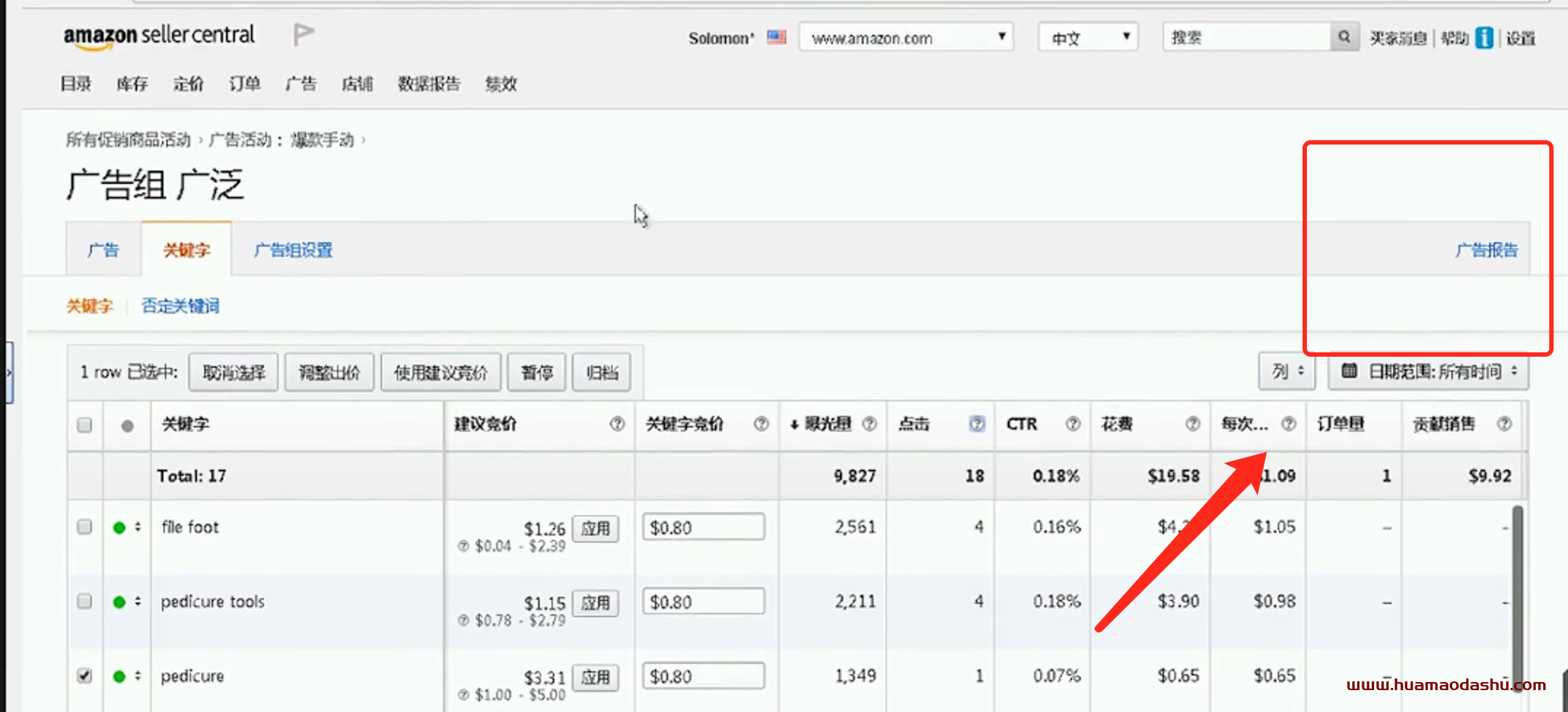Click help icon next to 点击 column
The image size is (1568, 712).
pos(977,424)
